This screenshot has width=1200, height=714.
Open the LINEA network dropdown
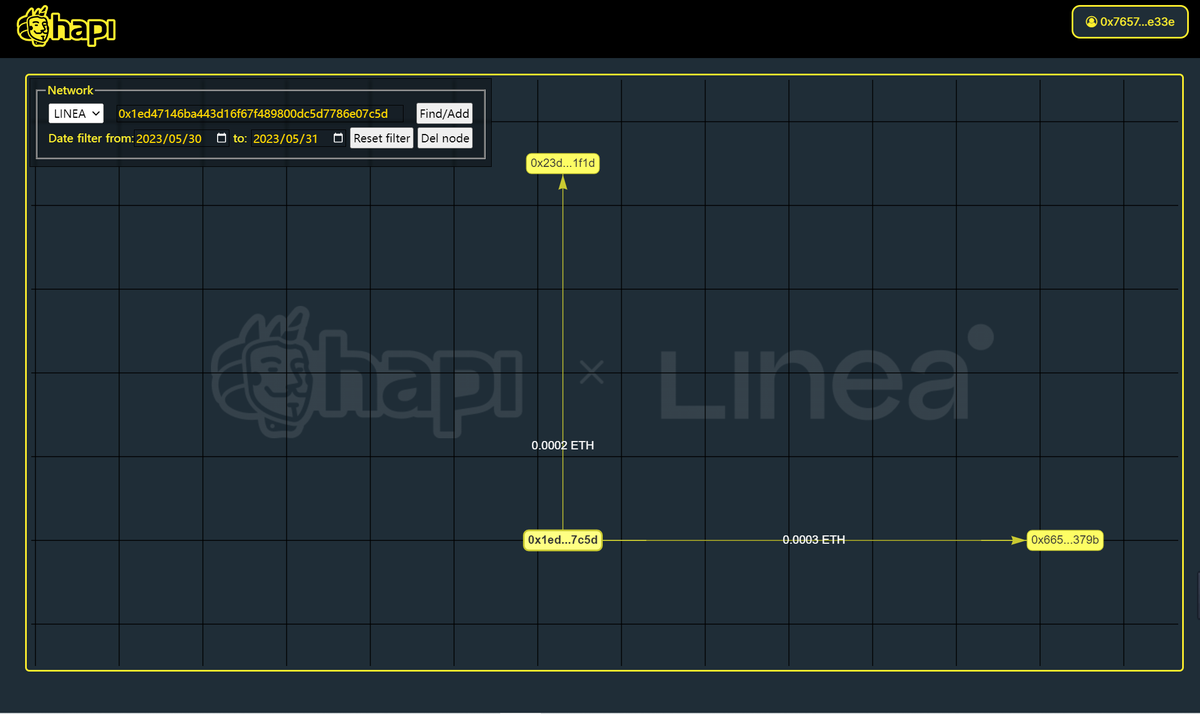(x=76, y=114)
